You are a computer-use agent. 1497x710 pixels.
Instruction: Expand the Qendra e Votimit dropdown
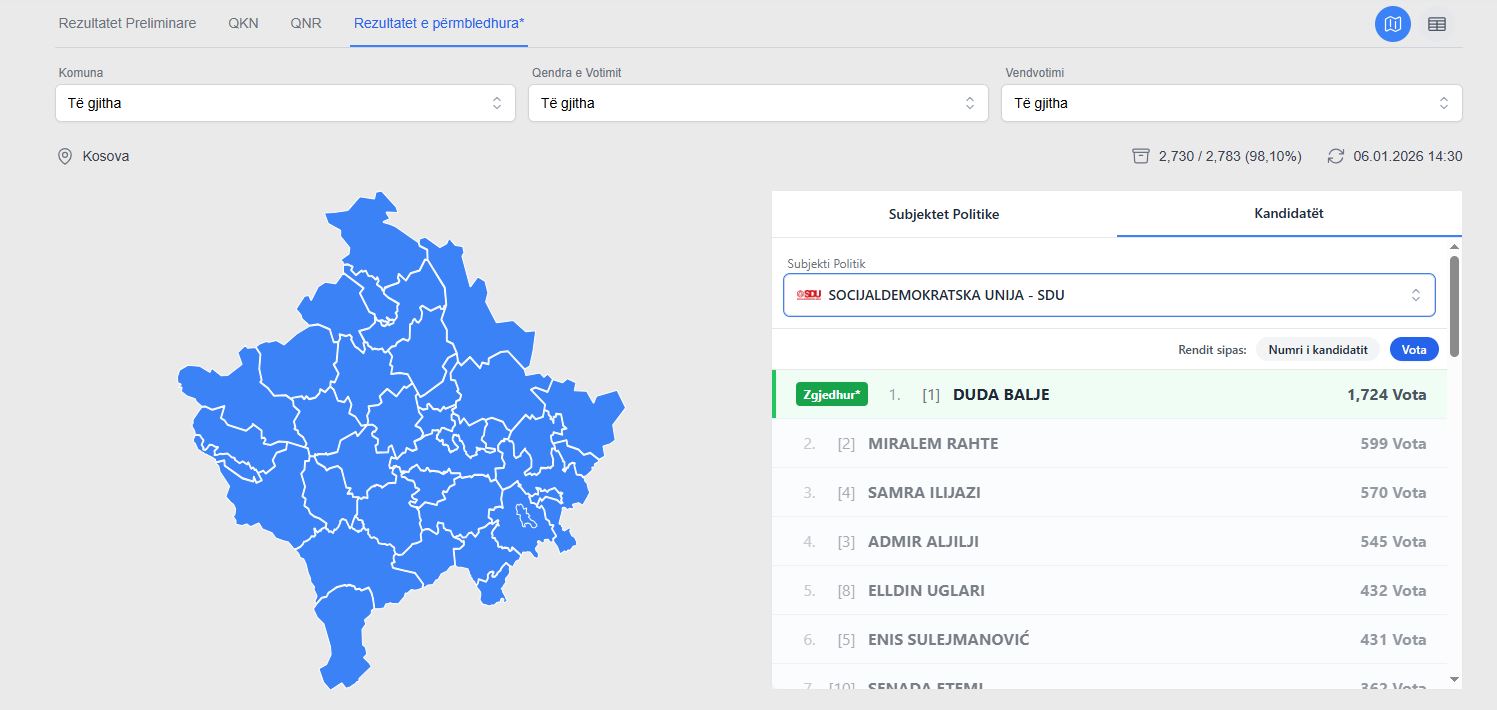758,103
